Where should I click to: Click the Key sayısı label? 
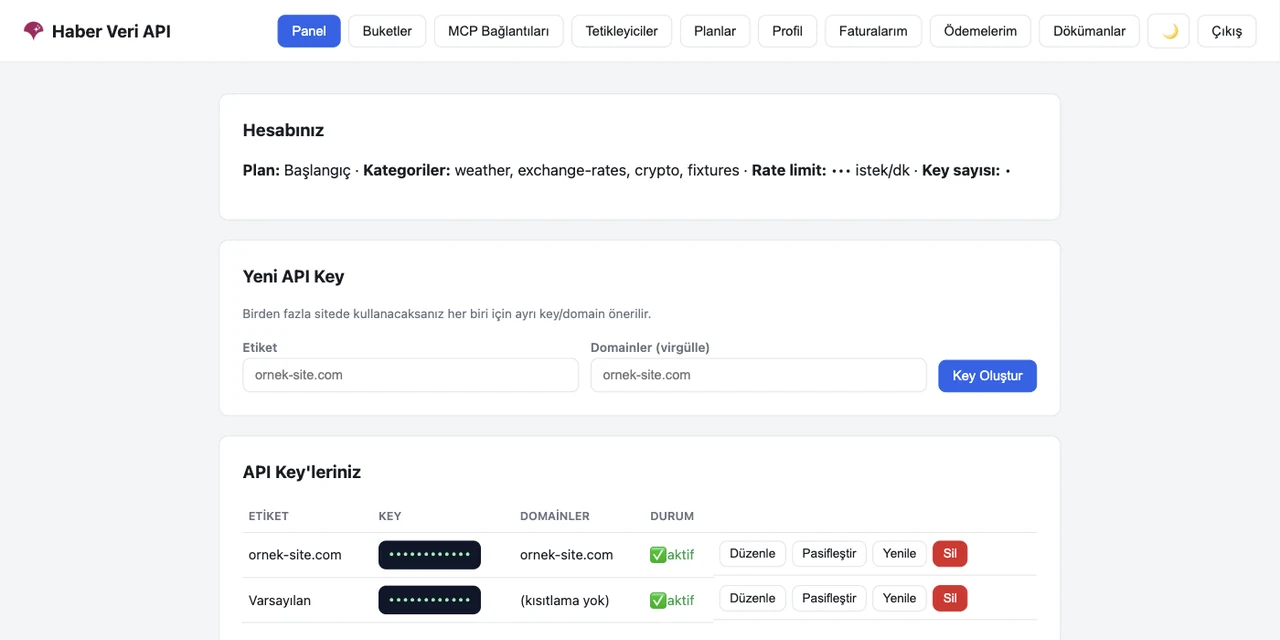(x=961, y=171)
